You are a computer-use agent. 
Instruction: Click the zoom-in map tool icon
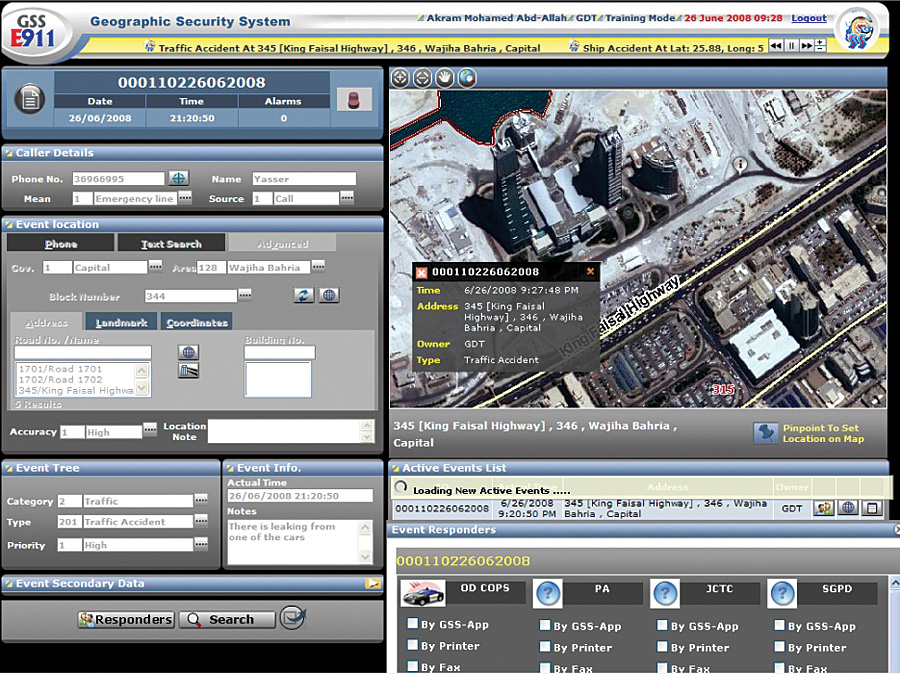point(400,78)
